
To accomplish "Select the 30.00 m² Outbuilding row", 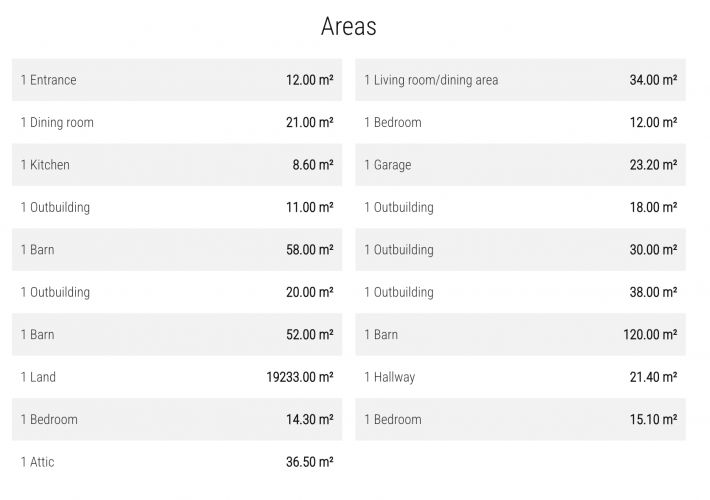I will pos(521,250).
